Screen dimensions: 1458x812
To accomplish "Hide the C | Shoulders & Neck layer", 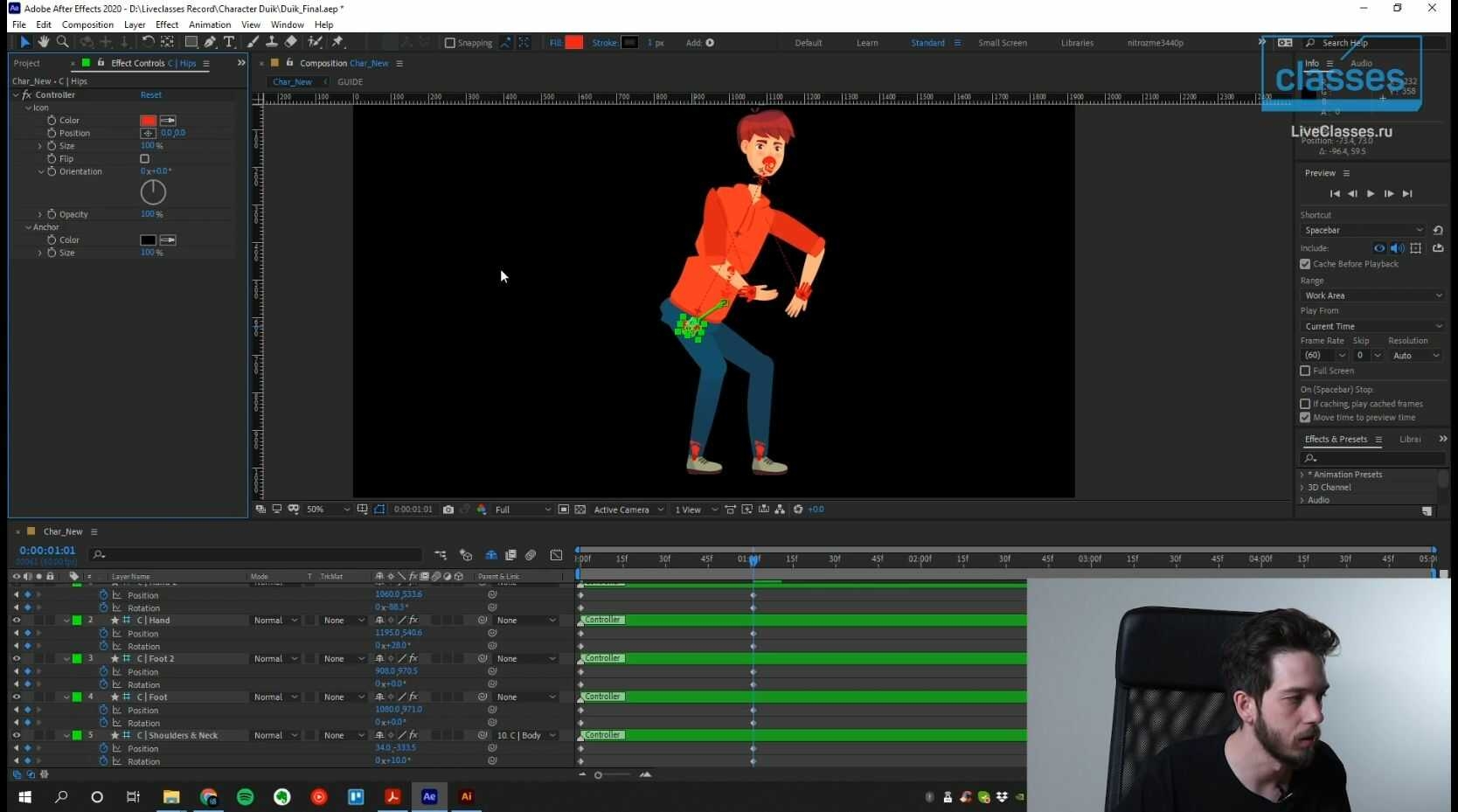I will click(x=16, y=736).
